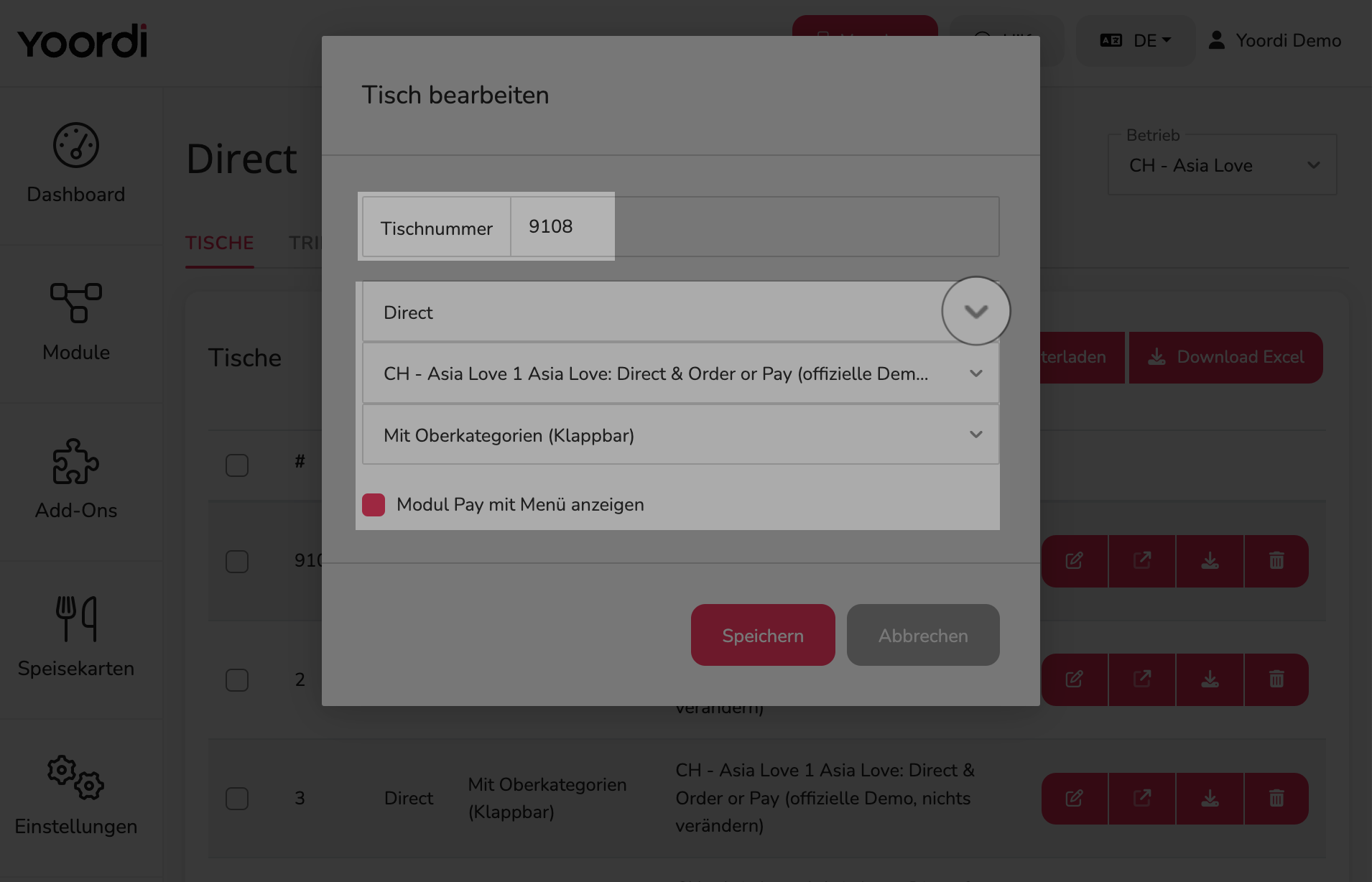Screen dimensions: 1372x882
Task: Toggle 'Modul Pay mit Menü anzeigen' checkbox
Action: pos(374,505)
